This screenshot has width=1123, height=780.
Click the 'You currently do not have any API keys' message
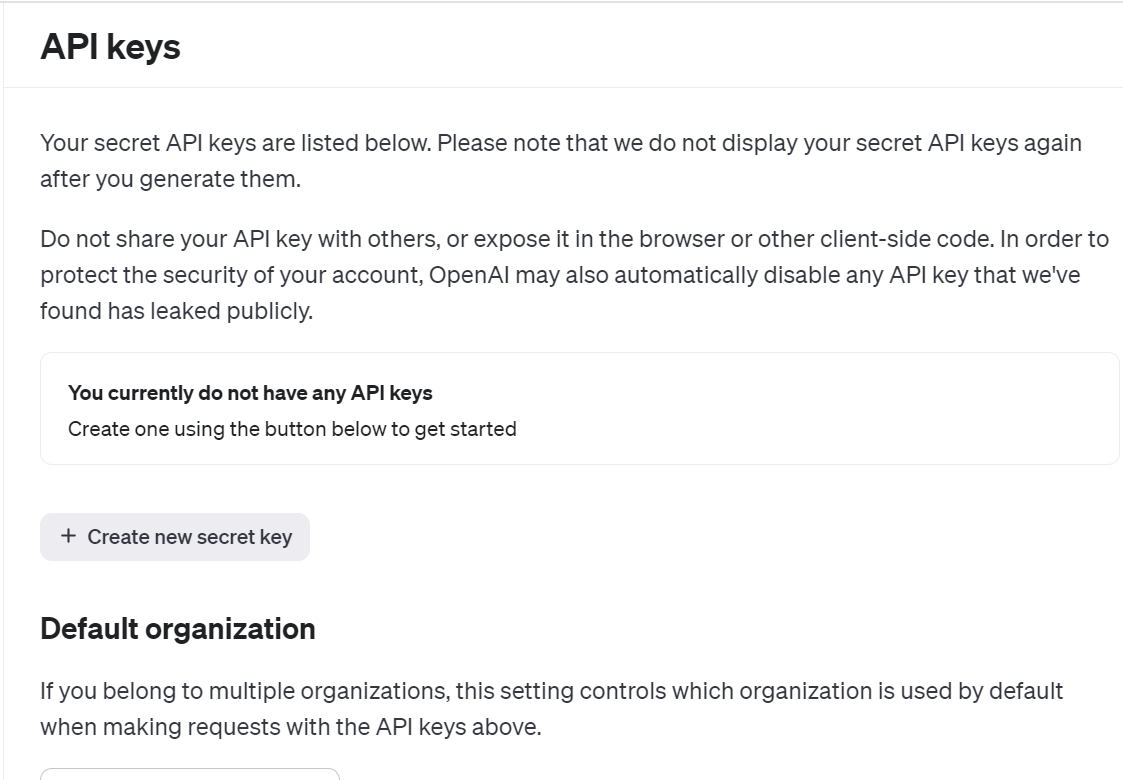click(x=250, y=393)
